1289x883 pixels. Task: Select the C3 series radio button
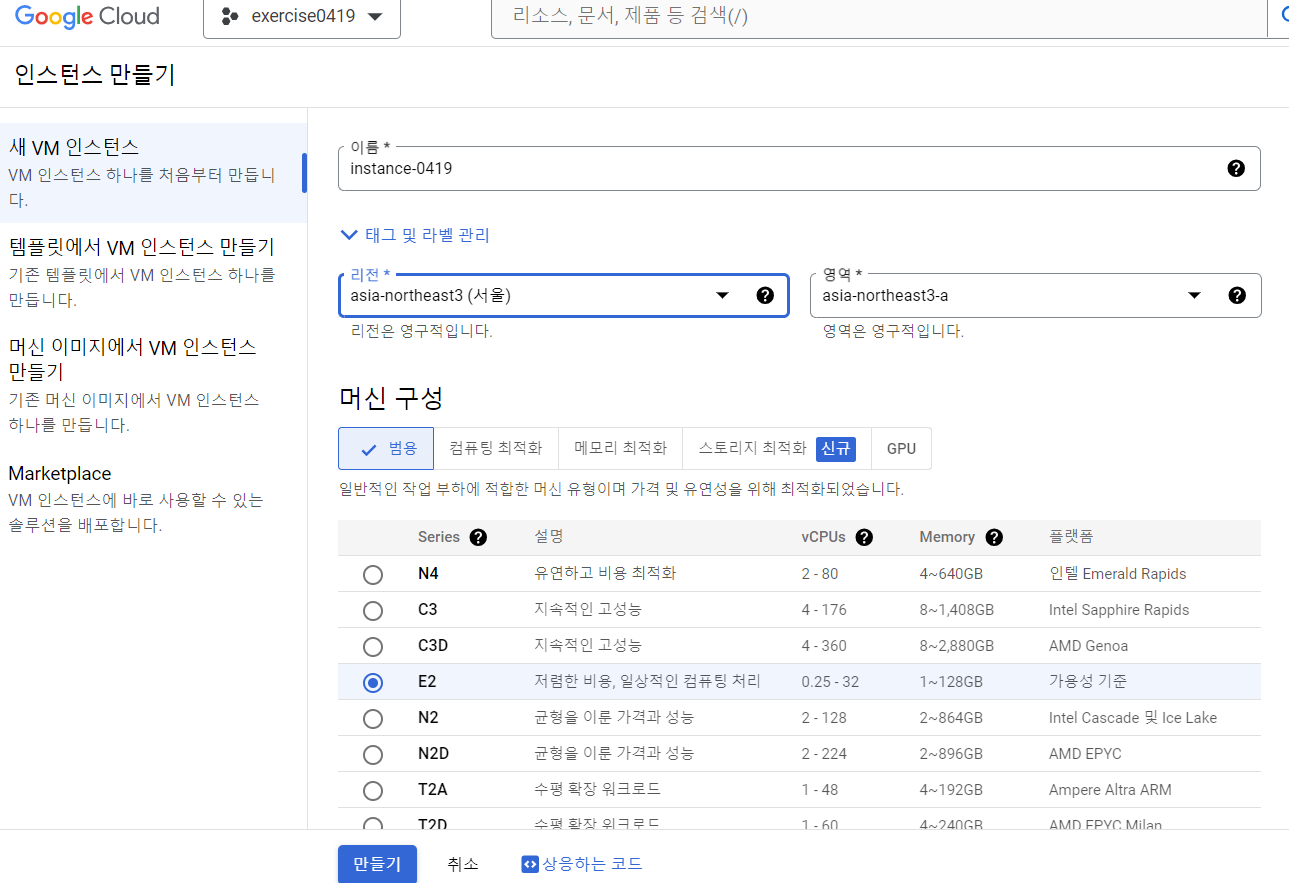(x=373, y=610)
